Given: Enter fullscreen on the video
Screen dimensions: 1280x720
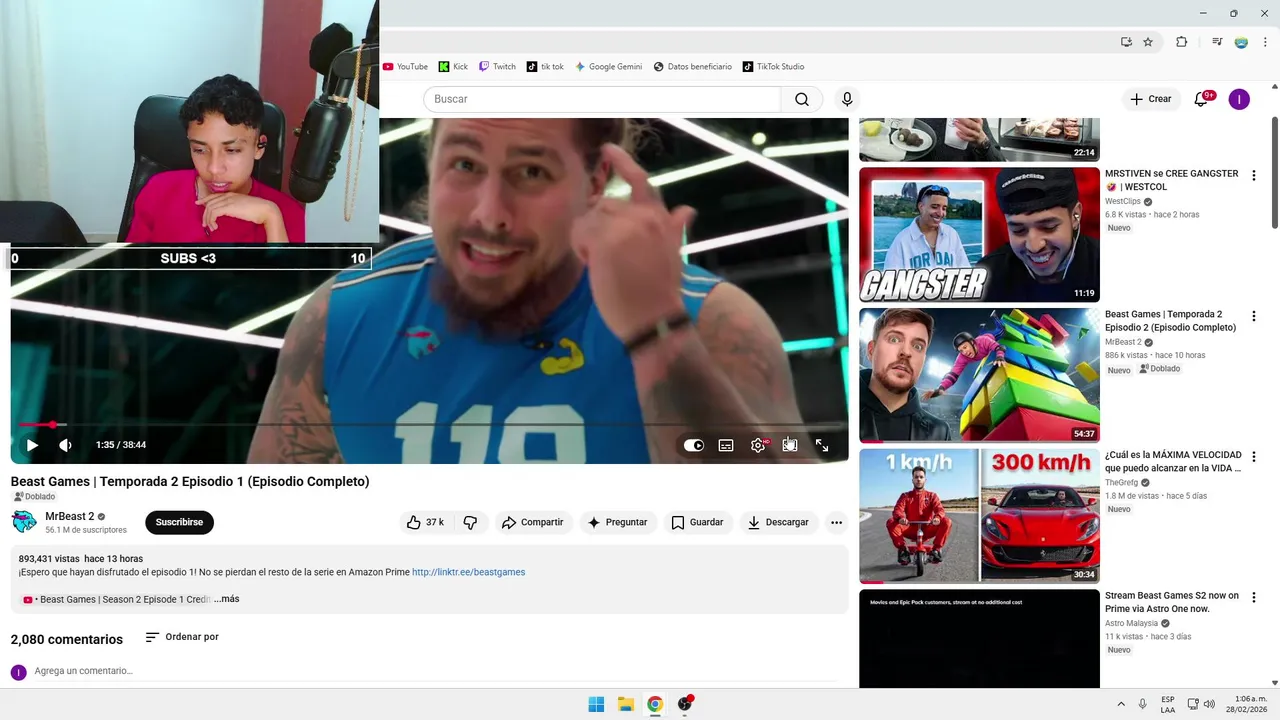Looking at the screenshot, I should pos(822,445).
